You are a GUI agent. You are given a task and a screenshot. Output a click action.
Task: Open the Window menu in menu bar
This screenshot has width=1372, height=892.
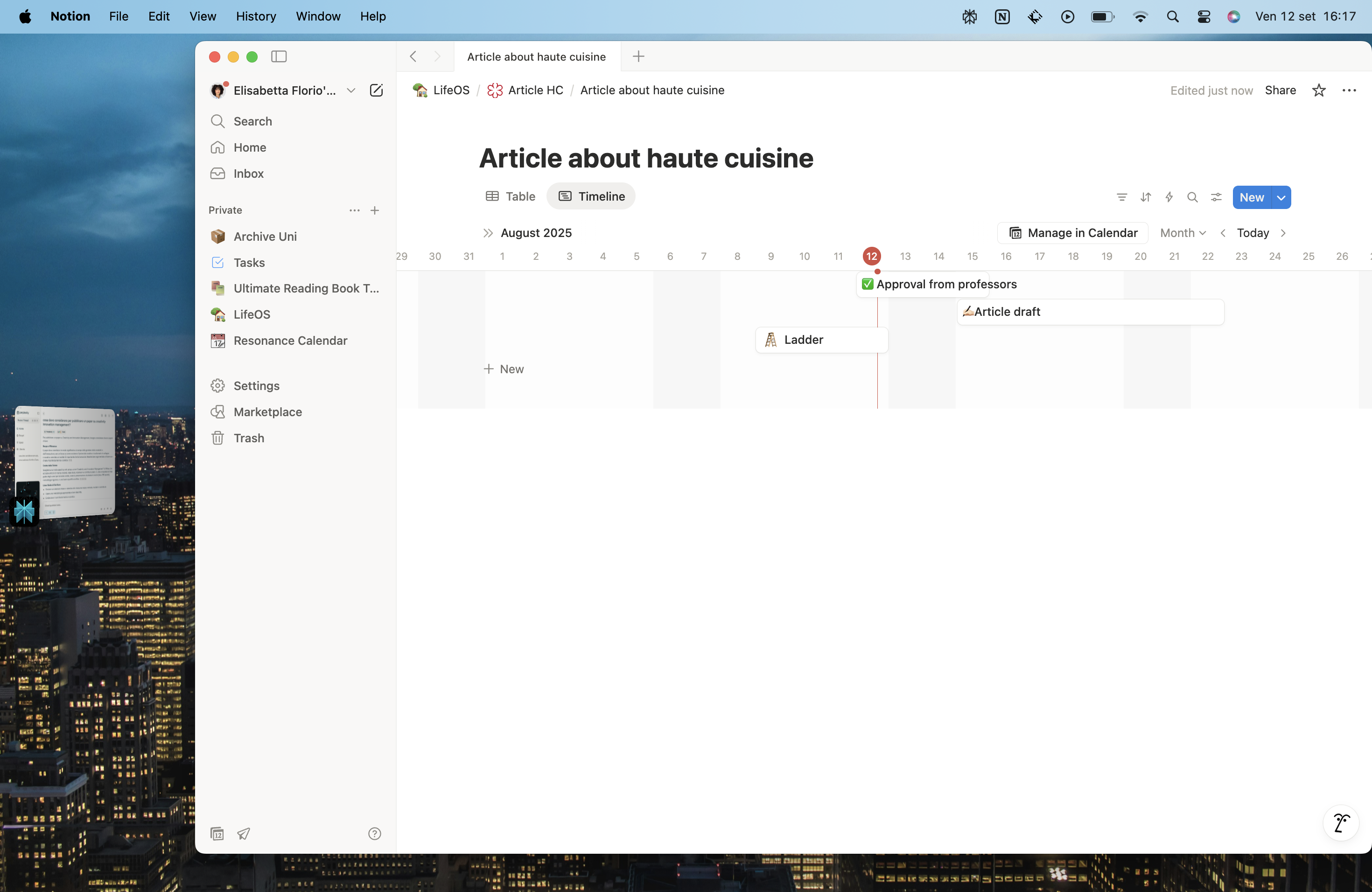(x=318, y=16)
